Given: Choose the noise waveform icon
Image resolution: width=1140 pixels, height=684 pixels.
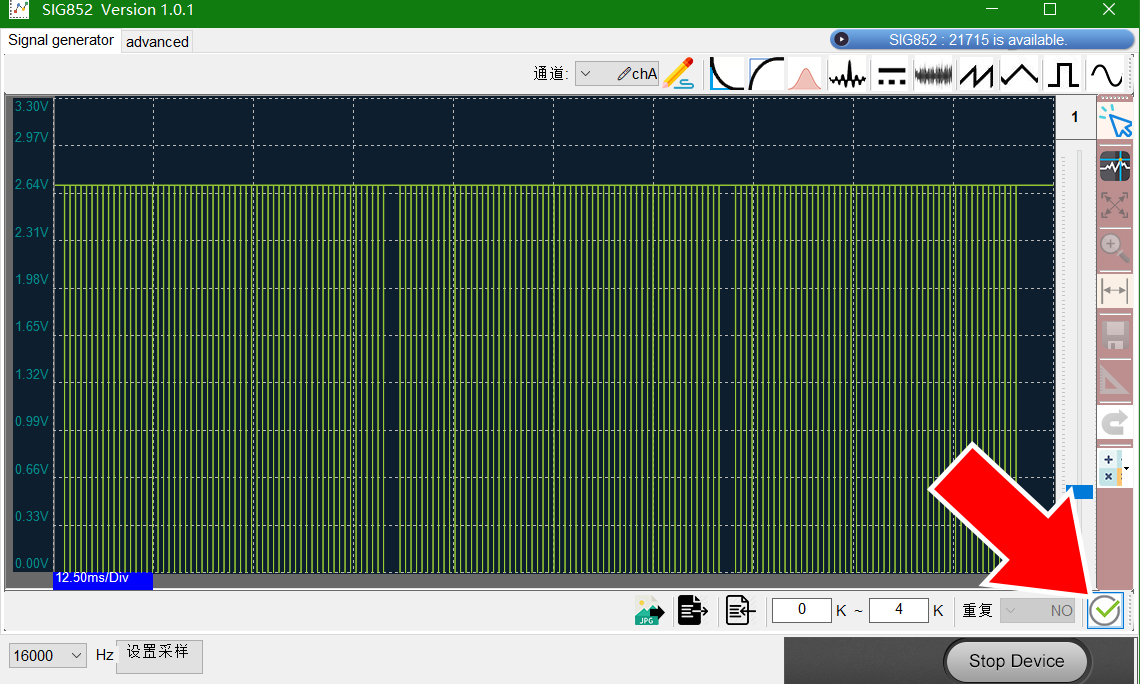Looking at the screenshot, I should [x=935, y=74].
